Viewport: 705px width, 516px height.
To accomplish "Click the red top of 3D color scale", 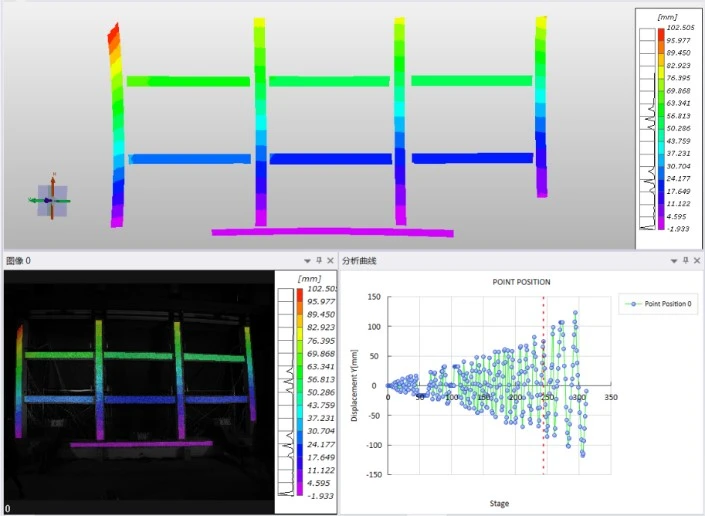I will click(x=660, y=31).
